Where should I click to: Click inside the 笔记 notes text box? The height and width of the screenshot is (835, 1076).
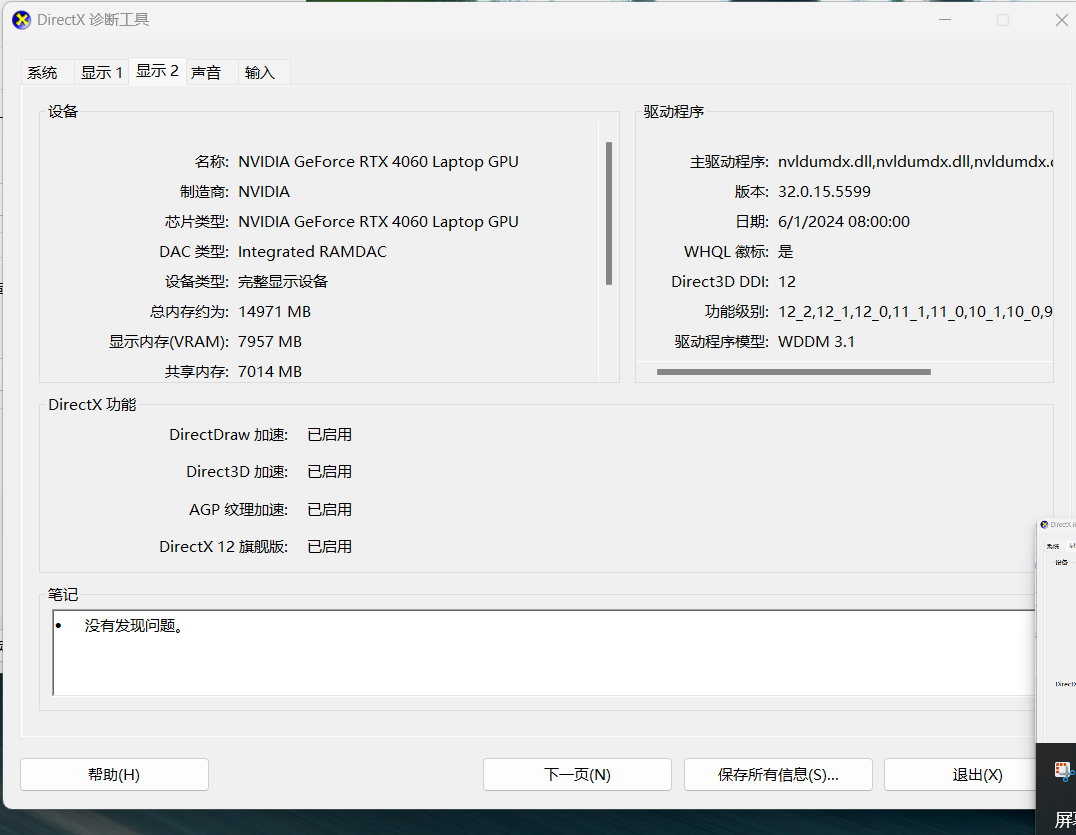[543, 652]
